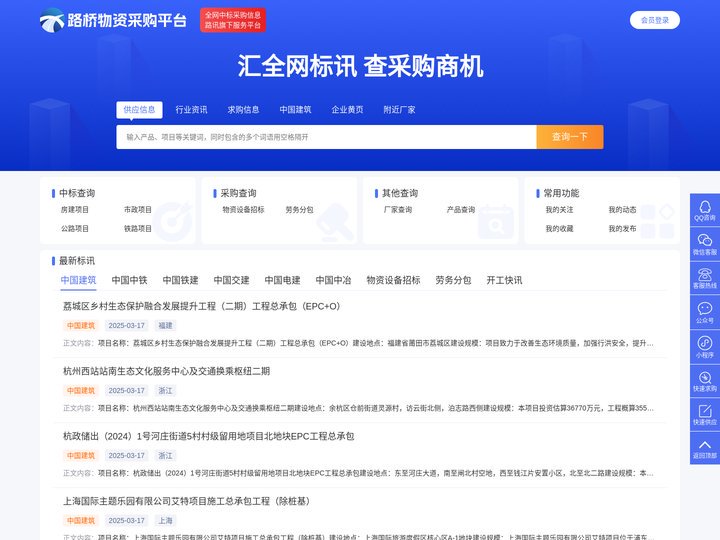Switch to 中国铁建 tab
Image resolution: width=720 pixels, height=540 pixels.
point(180,280)
